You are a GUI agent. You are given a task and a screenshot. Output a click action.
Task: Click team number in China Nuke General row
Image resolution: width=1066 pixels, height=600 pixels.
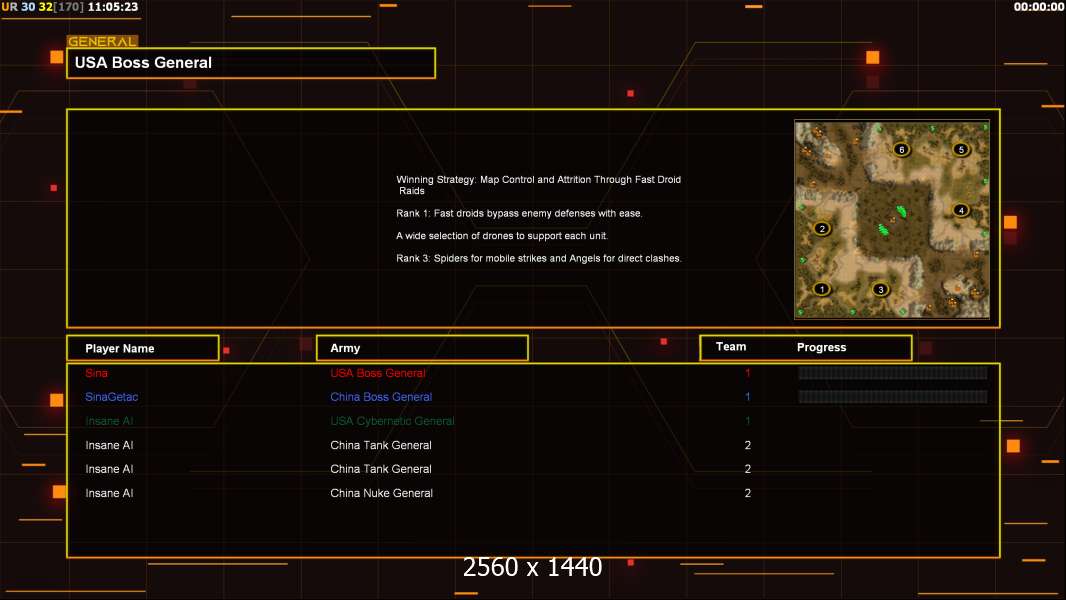pyautogui.click(x=747, y=493)
